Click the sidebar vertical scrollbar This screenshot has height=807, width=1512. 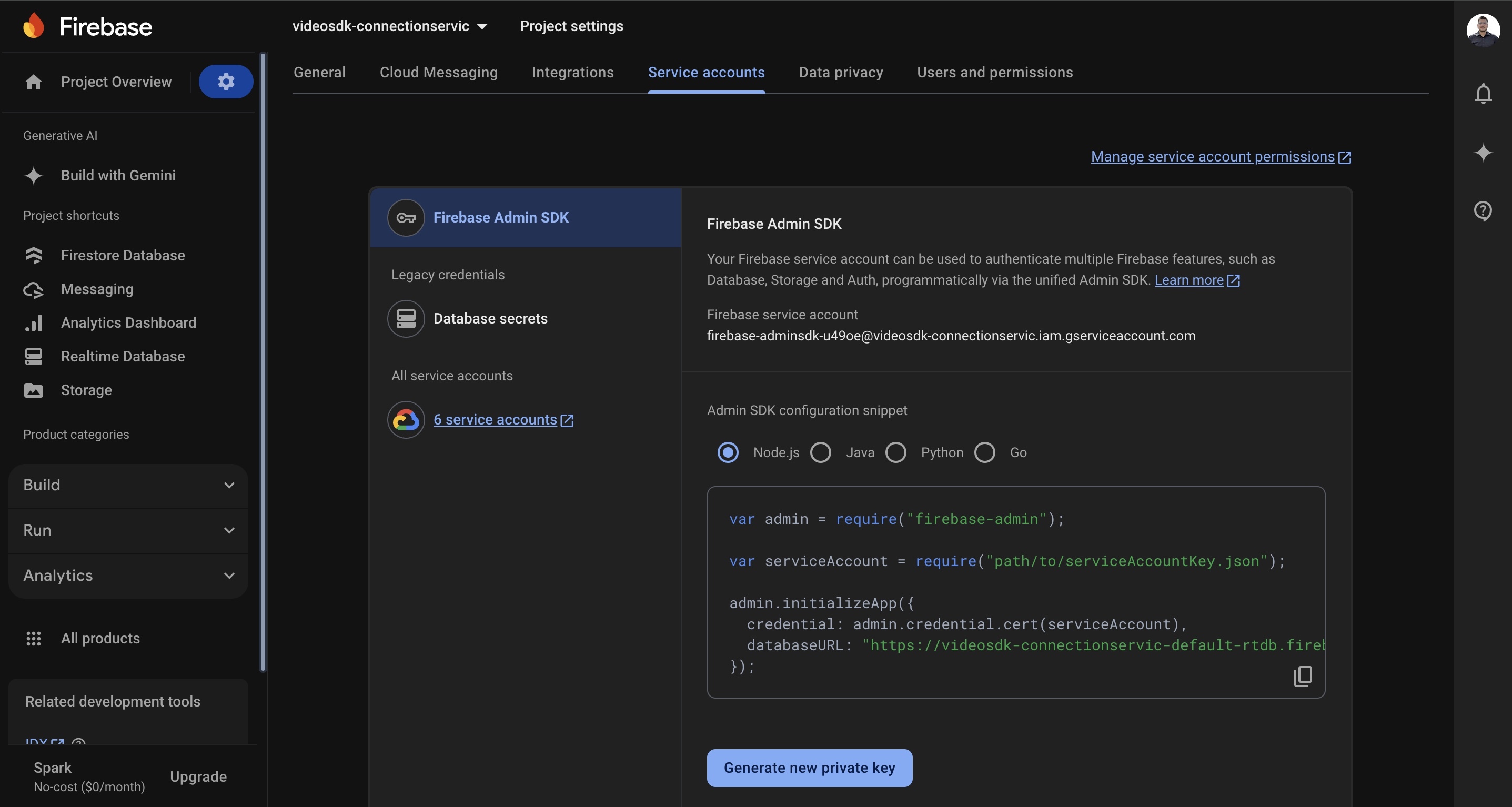click(x=263, y=362)
